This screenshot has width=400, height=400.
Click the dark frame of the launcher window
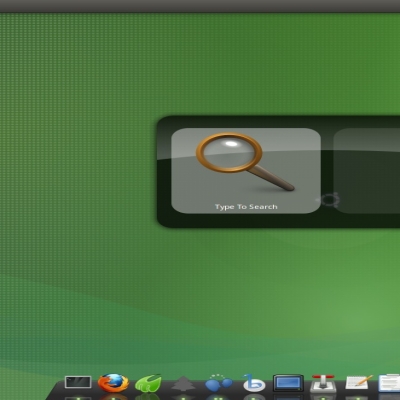pos(278,221)
